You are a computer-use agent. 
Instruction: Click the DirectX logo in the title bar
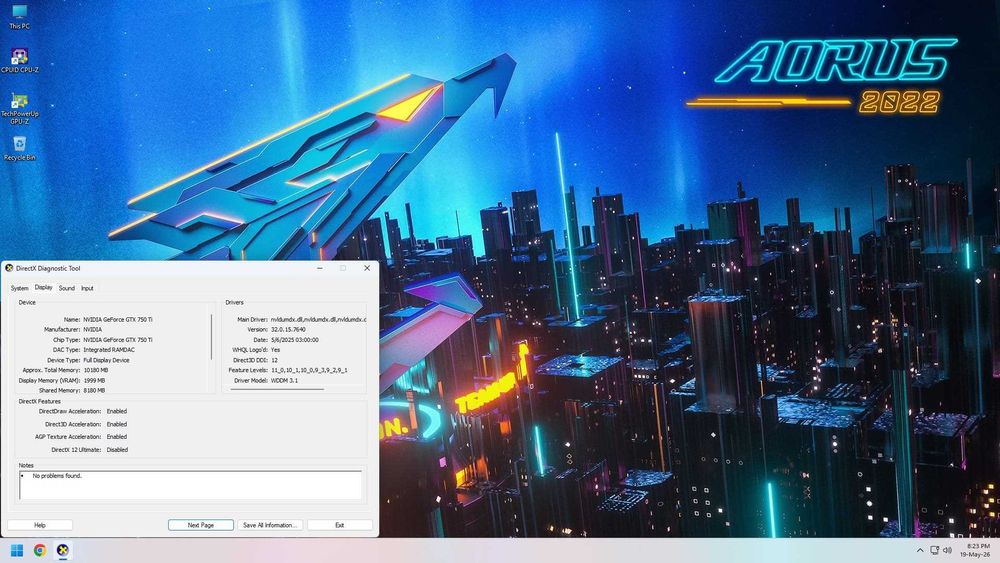coord(9,268)
